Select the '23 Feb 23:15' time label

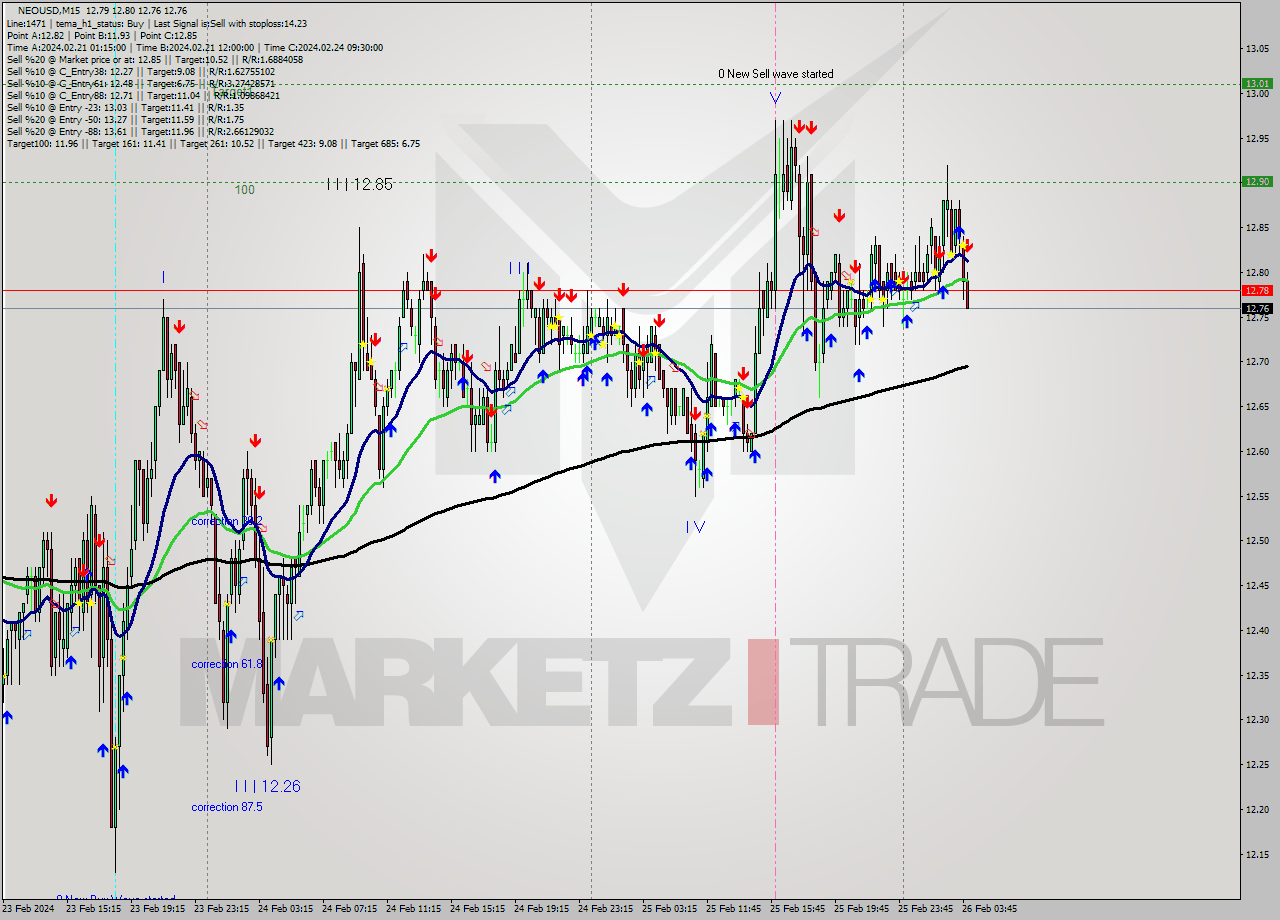221,909
